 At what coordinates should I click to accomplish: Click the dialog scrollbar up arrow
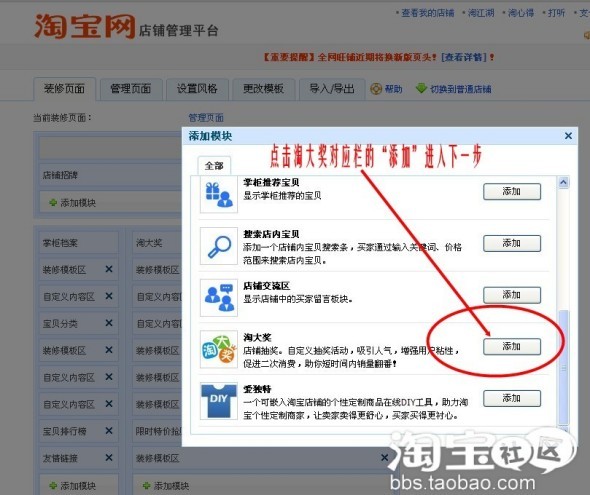563,182
